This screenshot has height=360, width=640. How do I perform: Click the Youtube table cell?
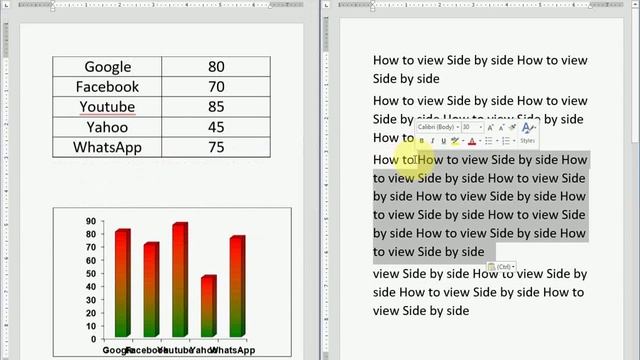[107, 107]
